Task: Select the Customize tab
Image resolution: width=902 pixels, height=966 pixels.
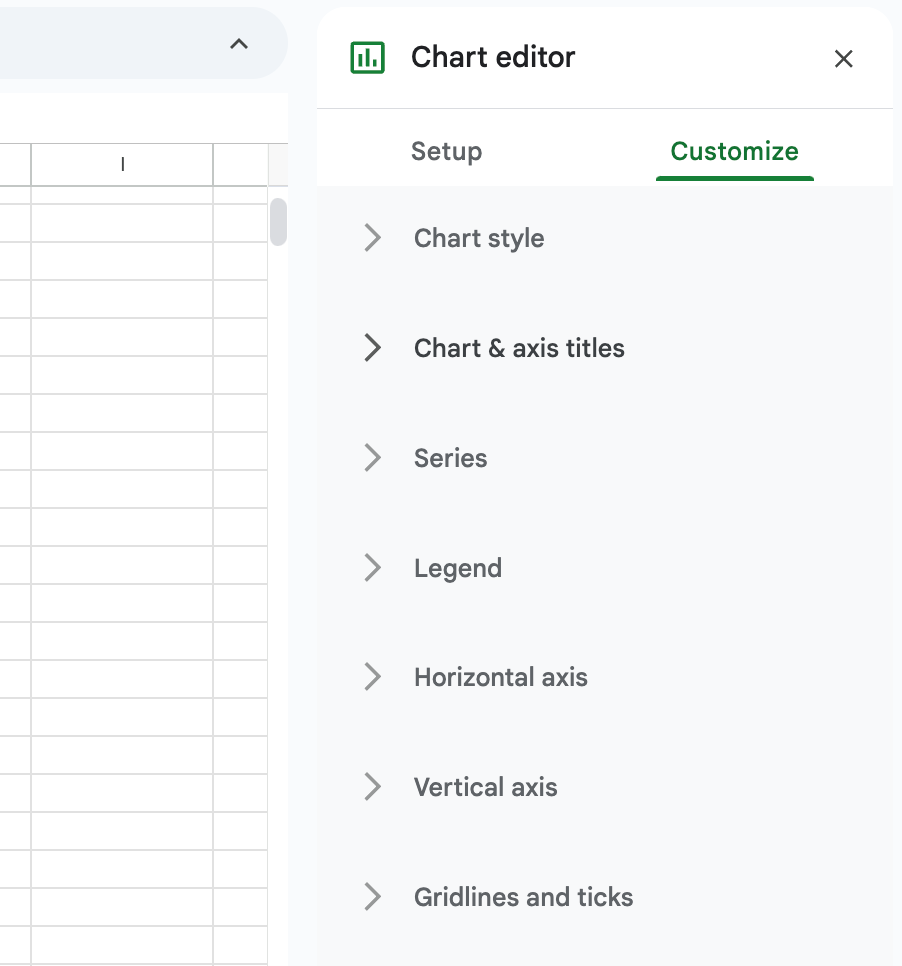Action: click(734, 152)
